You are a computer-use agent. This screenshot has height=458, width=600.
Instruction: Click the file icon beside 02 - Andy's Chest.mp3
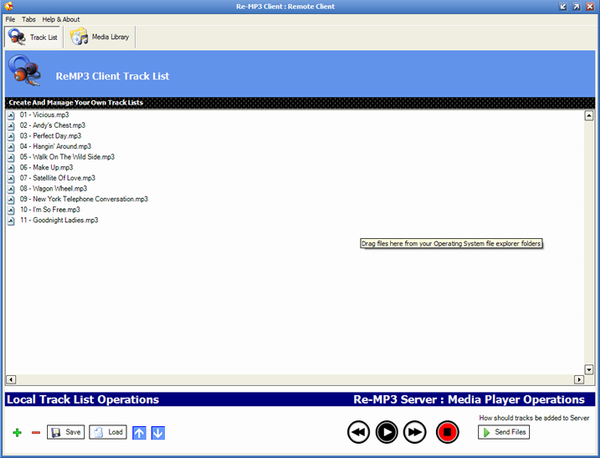click(11, 126)
